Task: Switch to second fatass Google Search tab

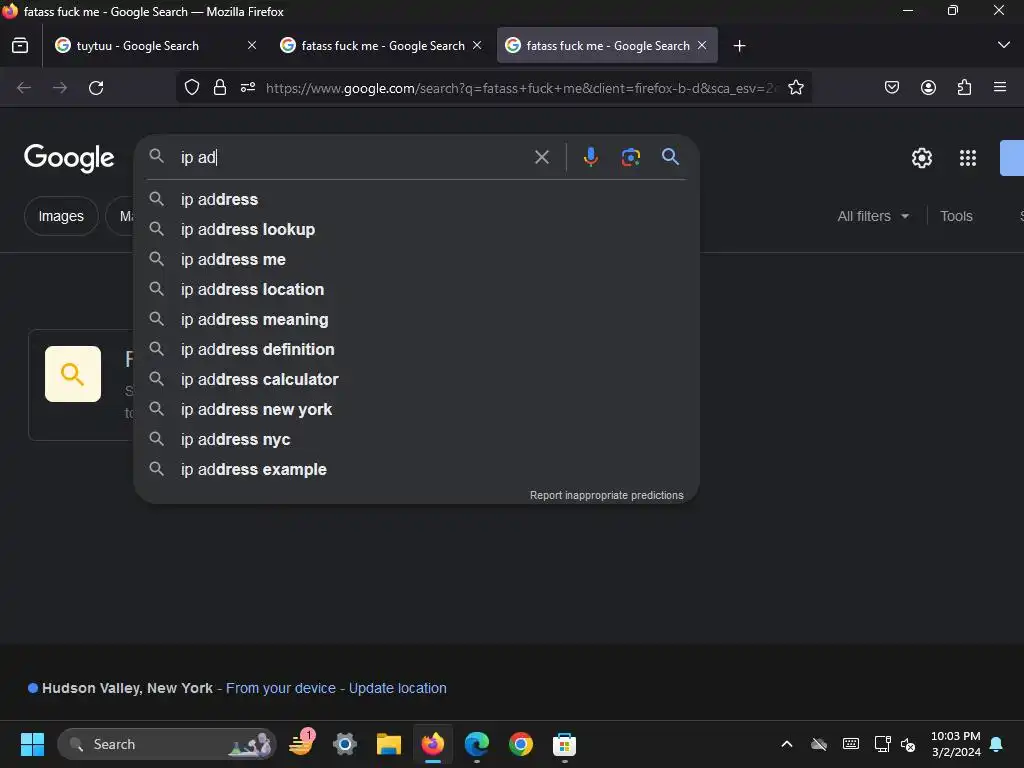Action: pos(382,46)
